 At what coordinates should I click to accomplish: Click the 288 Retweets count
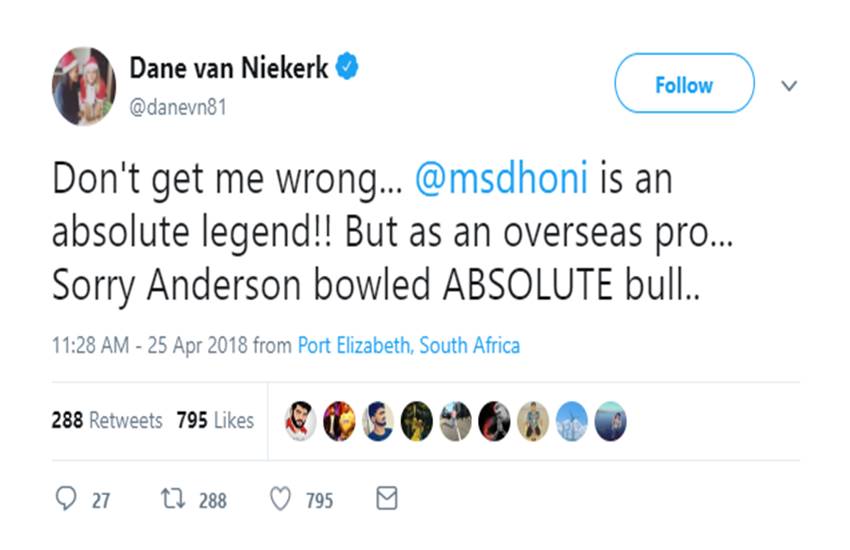point(106,421)
